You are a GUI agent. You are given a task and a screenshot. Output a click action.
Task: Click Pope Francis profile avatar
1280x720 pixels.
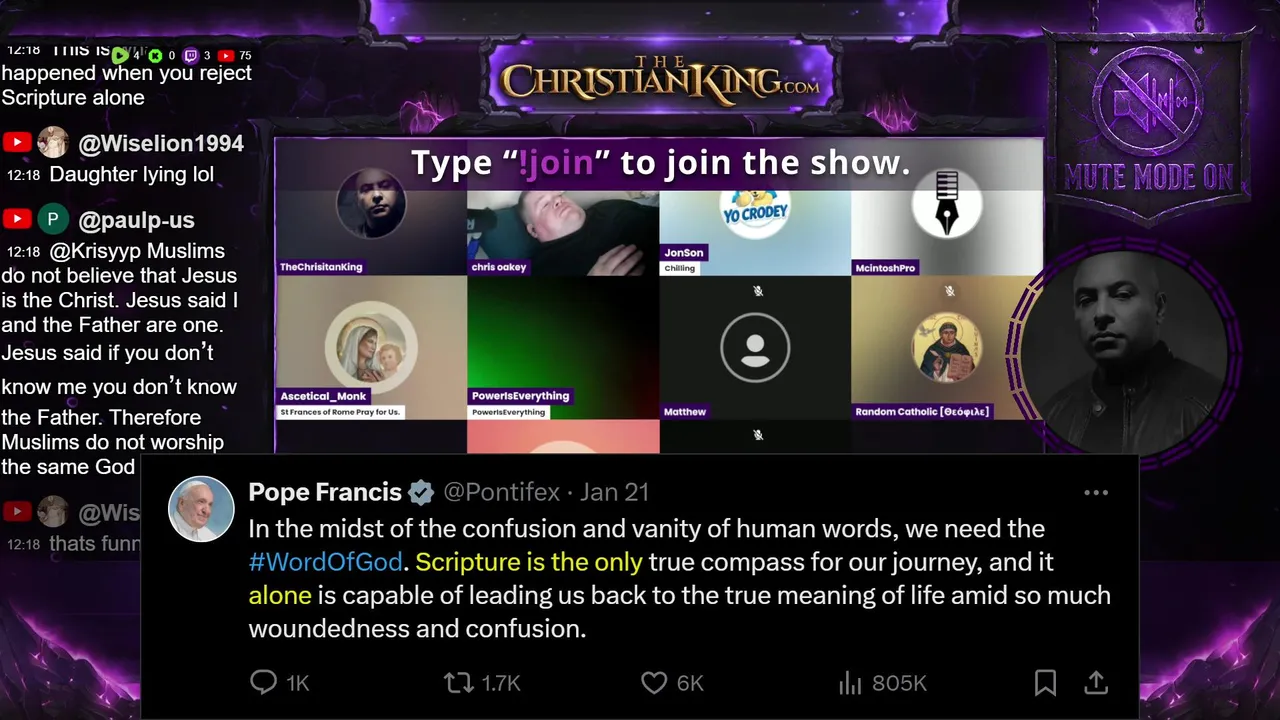tap(201, 509)
